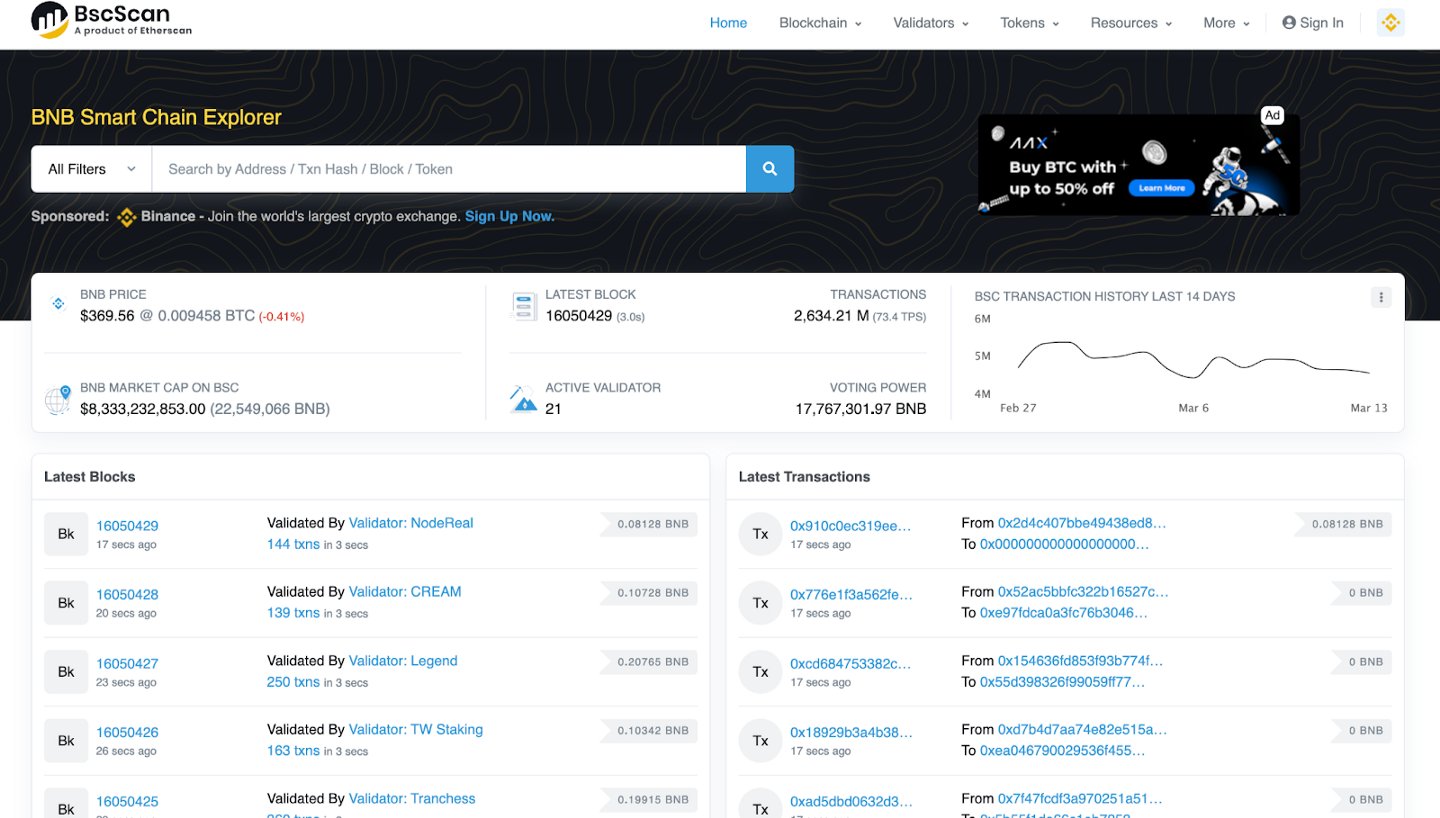This screenshot has height=818, width=1440.
Task: Click the Sign In user icon
Action: tap(1289, 23)
